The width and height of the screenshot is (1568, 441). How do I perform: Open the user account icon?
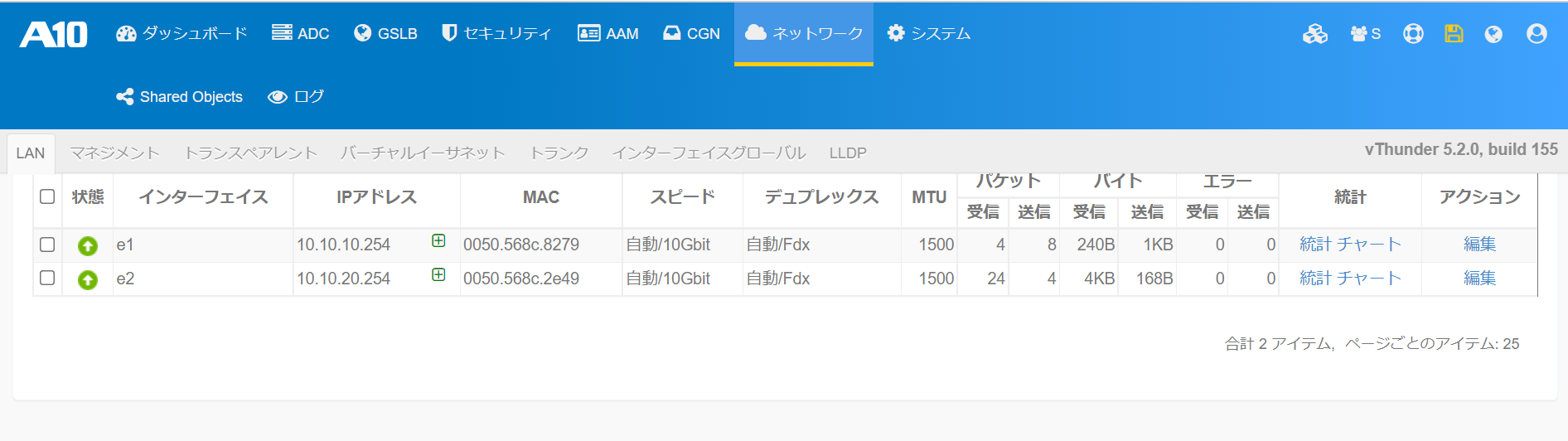pyautogui.click(x=1537, y=34)
